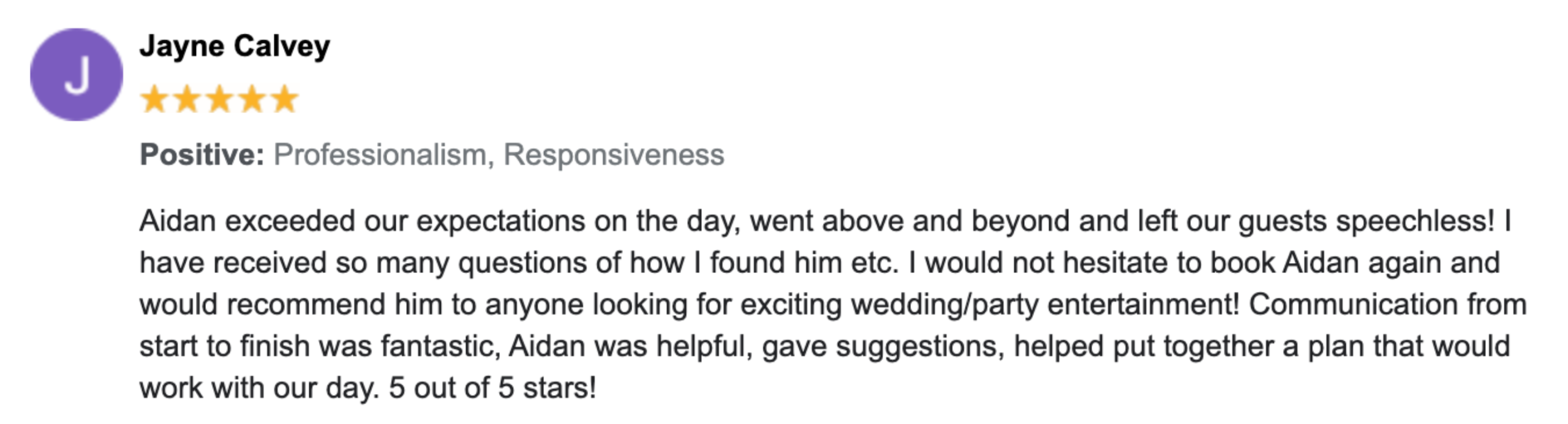Image resolution: width=1568 pixels, height=424 pixels.
Task: Click the fourth rating star
Action: 252,99
